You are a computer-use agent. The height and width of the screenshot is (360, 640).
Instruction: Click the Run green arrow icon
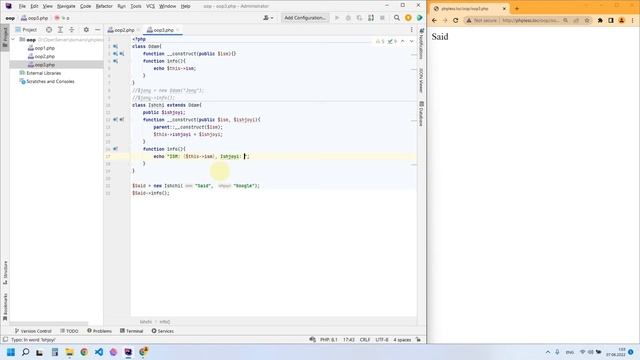[337, 18]
